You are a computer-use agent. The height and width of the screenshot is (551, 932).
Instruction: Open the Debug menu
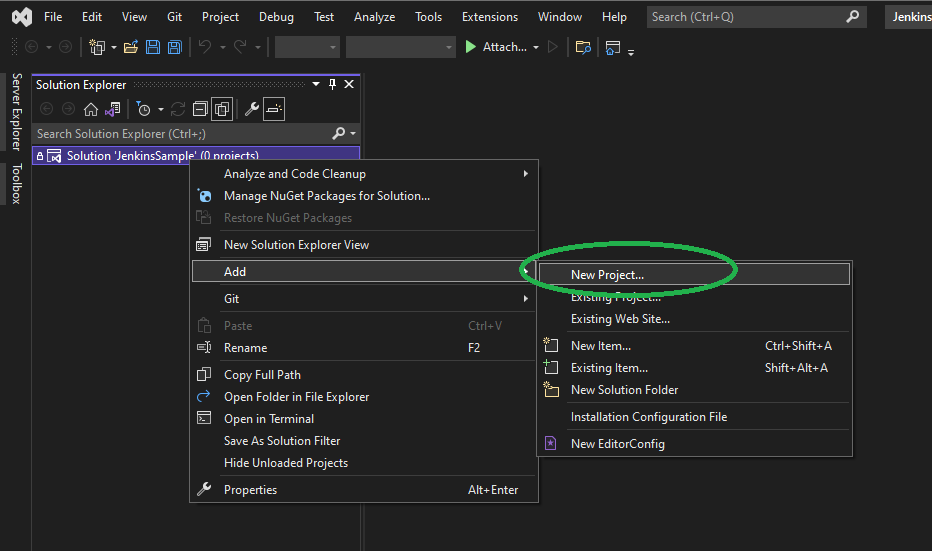276,17
